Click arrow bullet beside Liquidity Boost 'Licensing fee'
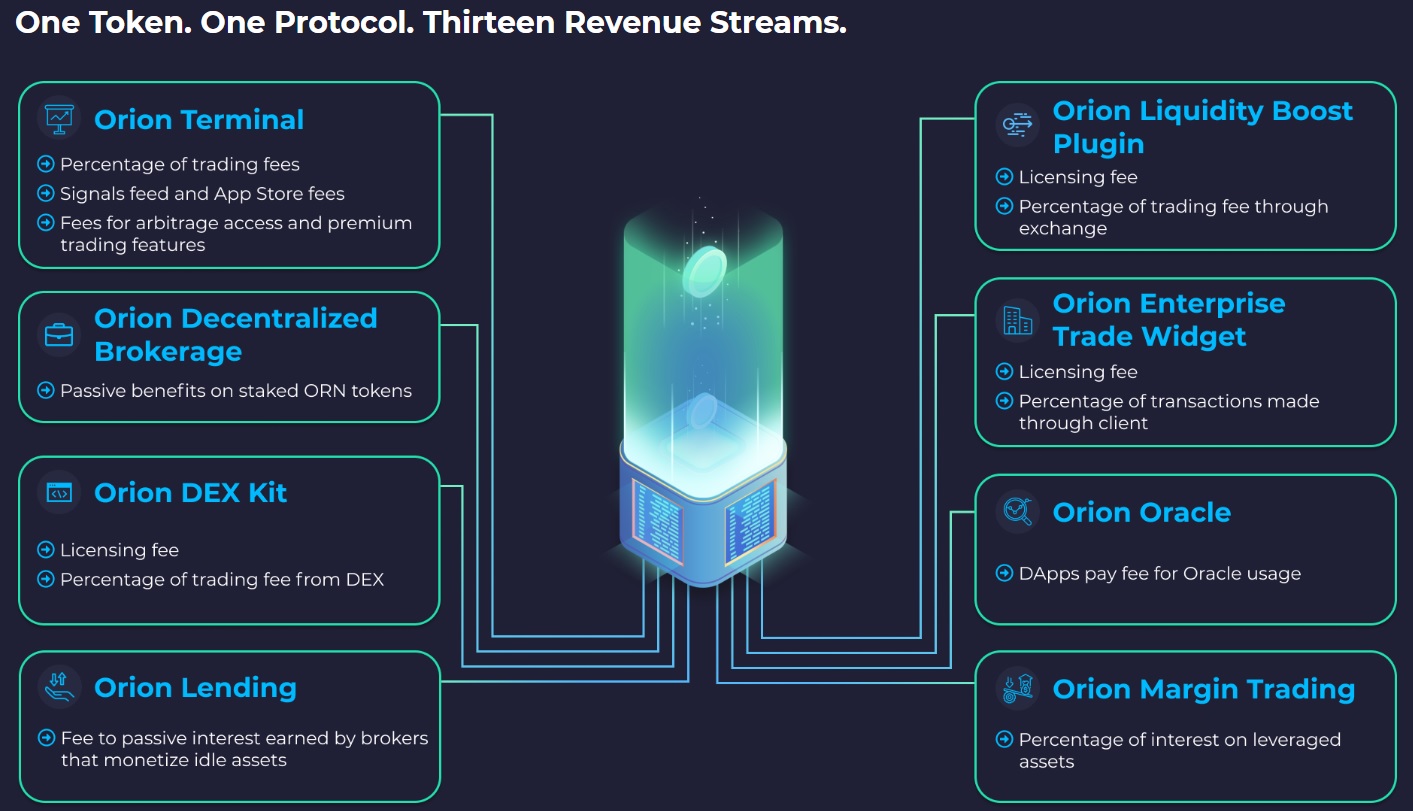The height and width of the screenshot is (811, 1413). (x=1004, y=177)
